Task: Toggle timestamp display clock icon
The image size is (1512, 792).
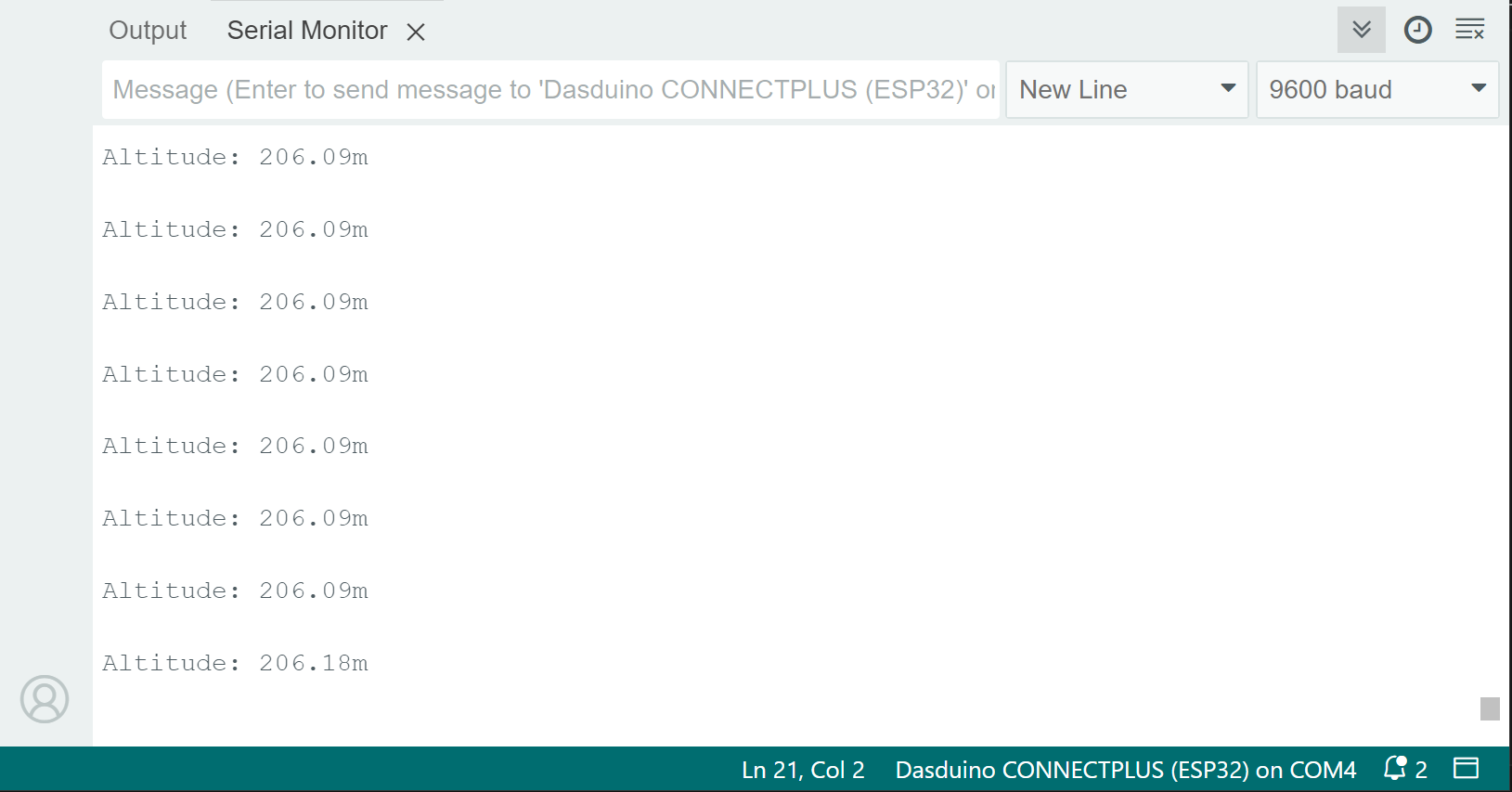Action: point(1417,30)
